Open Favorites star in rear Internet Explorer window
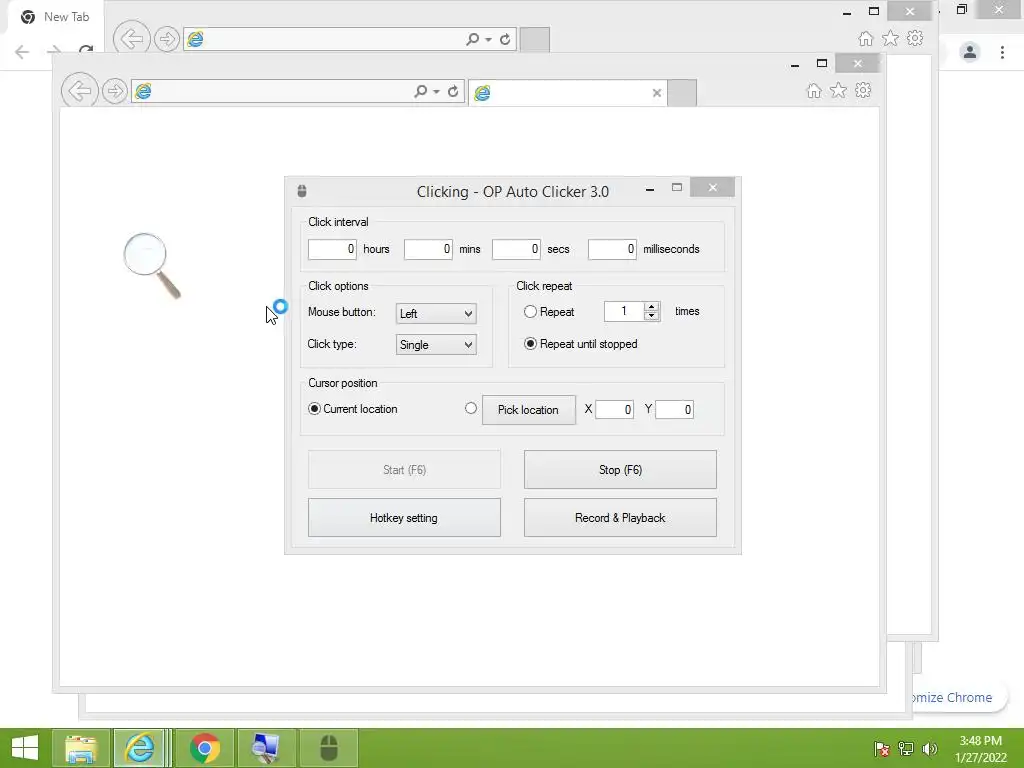 click(890, 39)
